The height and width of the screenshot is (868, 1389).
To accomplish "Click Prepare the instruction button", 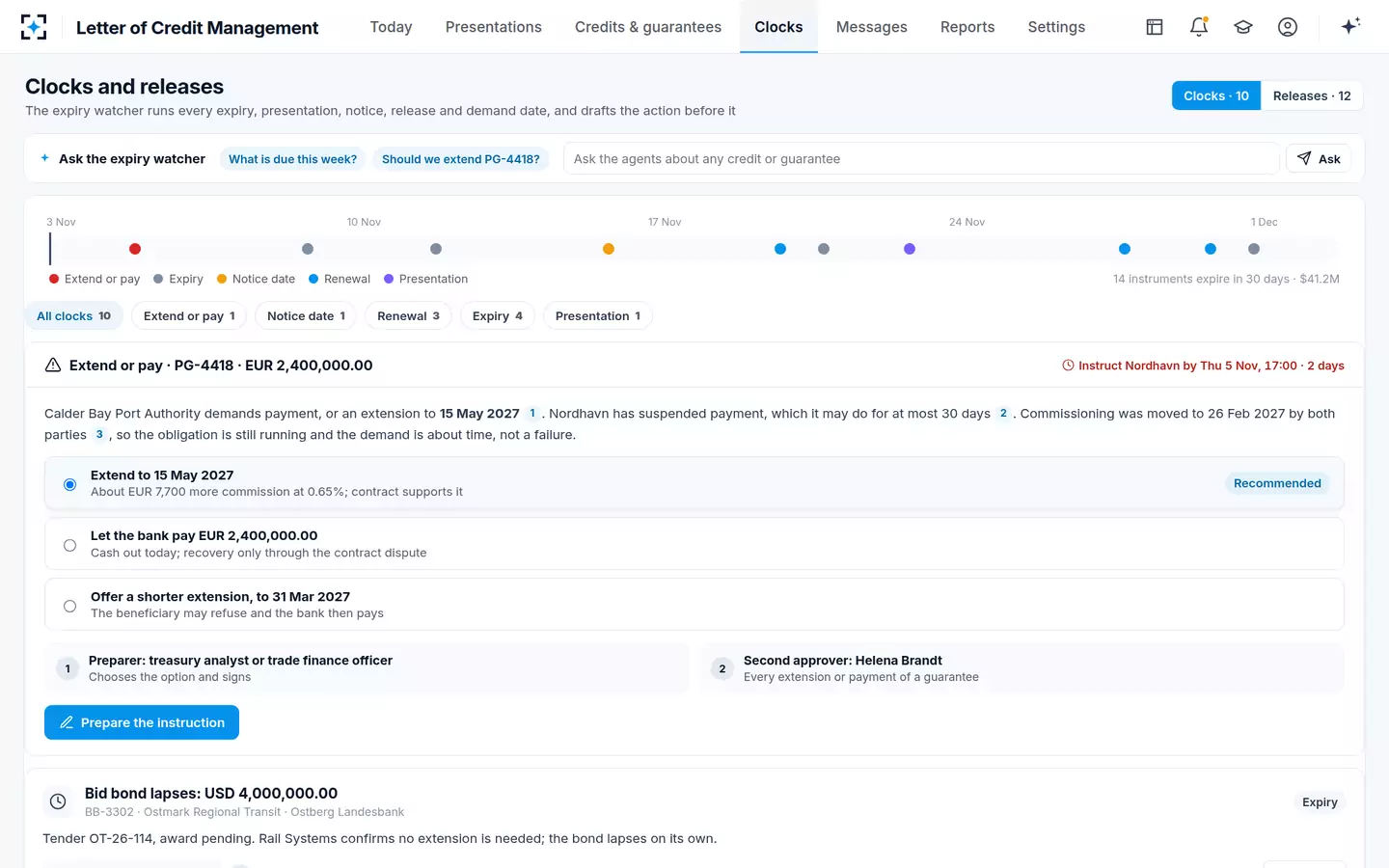I will (x=142, y=722).
